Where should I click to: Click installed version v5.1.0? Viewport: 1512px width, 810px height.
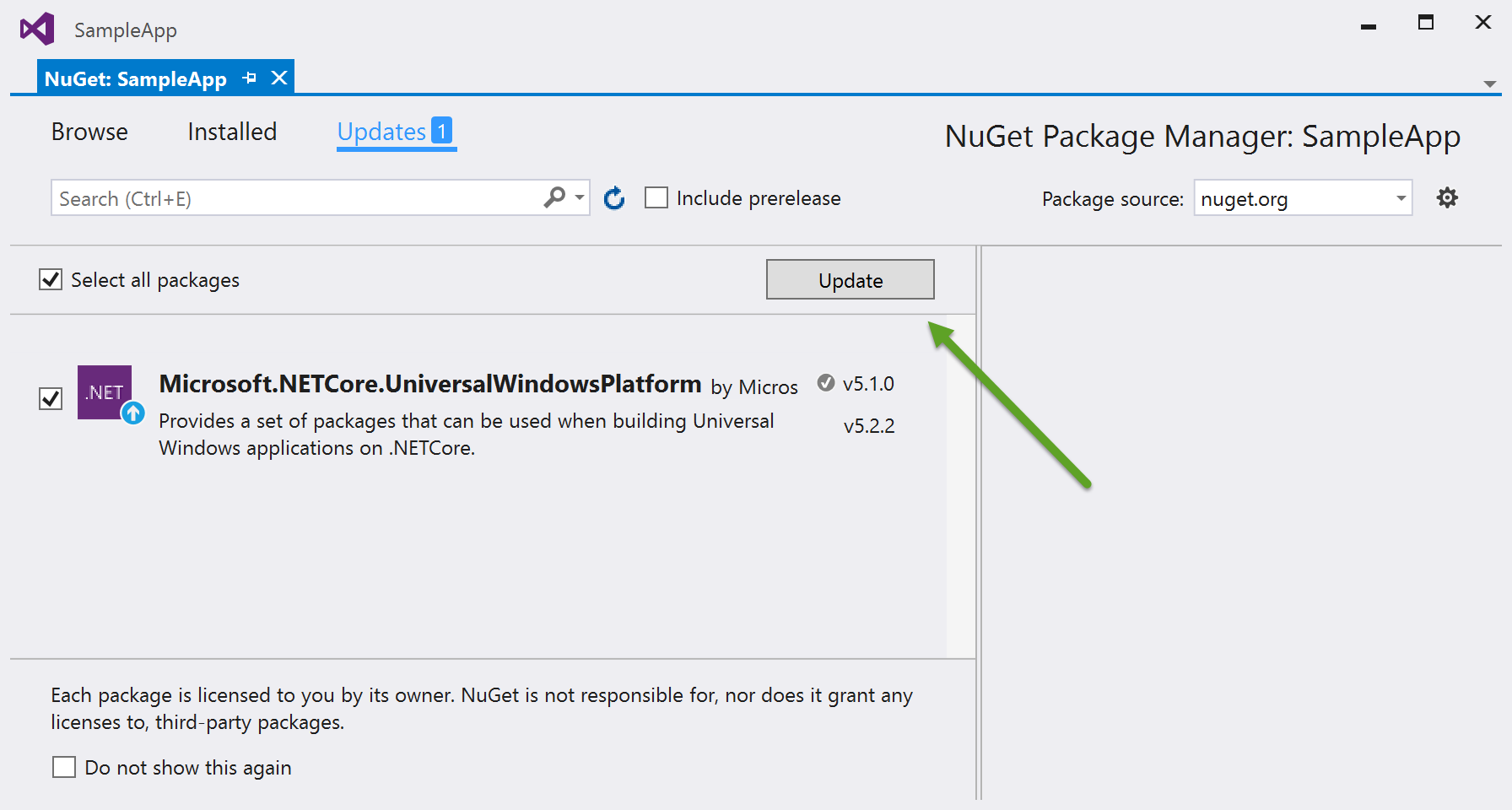pyautogui.click(x=868, y=384)
